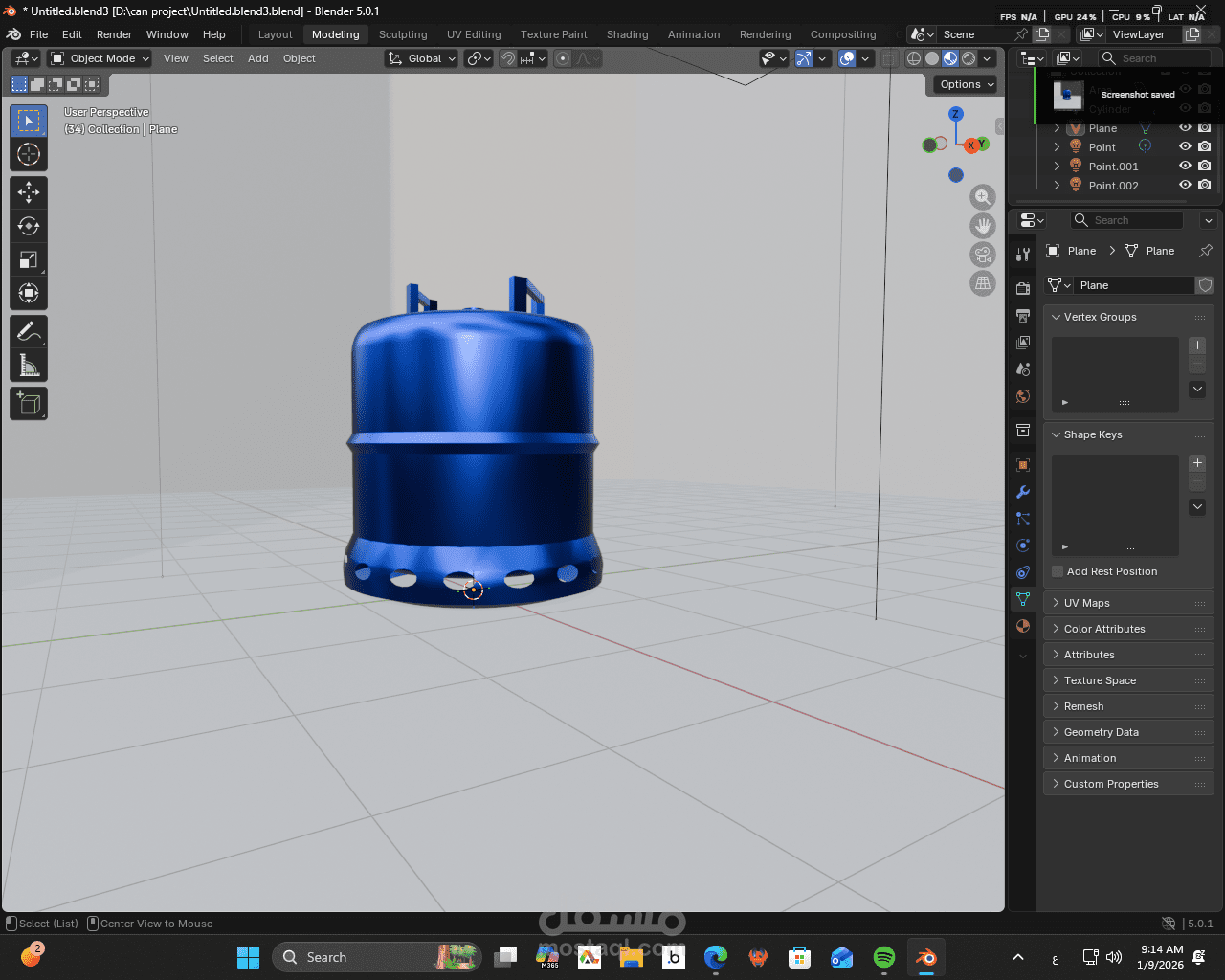Activate the 3D Cursor tool

click(29, 154)
